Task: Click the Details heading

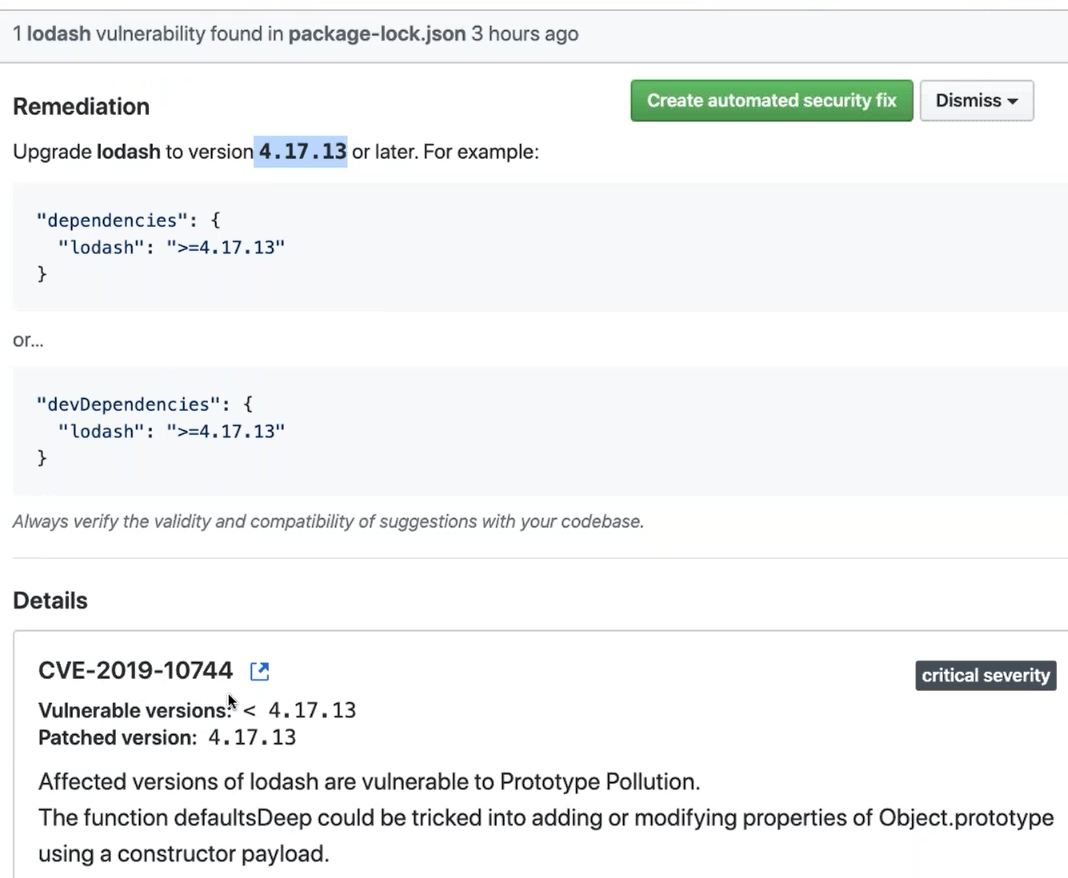Action: coord(50,601)
